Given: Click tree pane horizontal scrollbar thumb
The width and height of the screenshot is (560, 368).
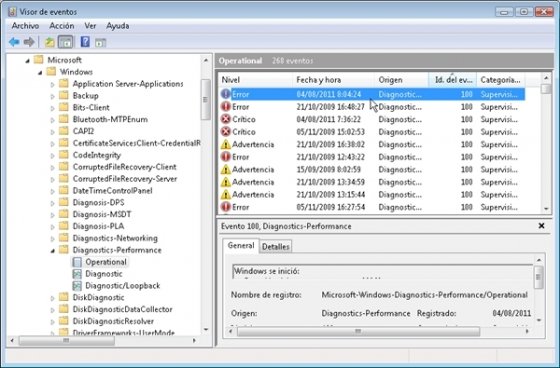Looking at the screenshot, I should tap(67, 340).
